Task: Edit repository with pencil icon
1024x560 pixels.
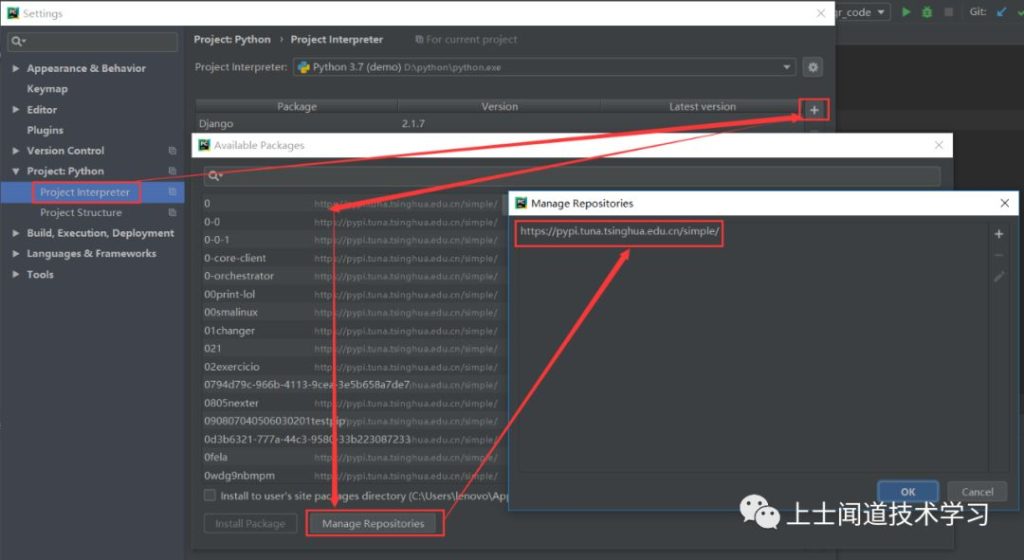Action: click(x=999, y=277)
